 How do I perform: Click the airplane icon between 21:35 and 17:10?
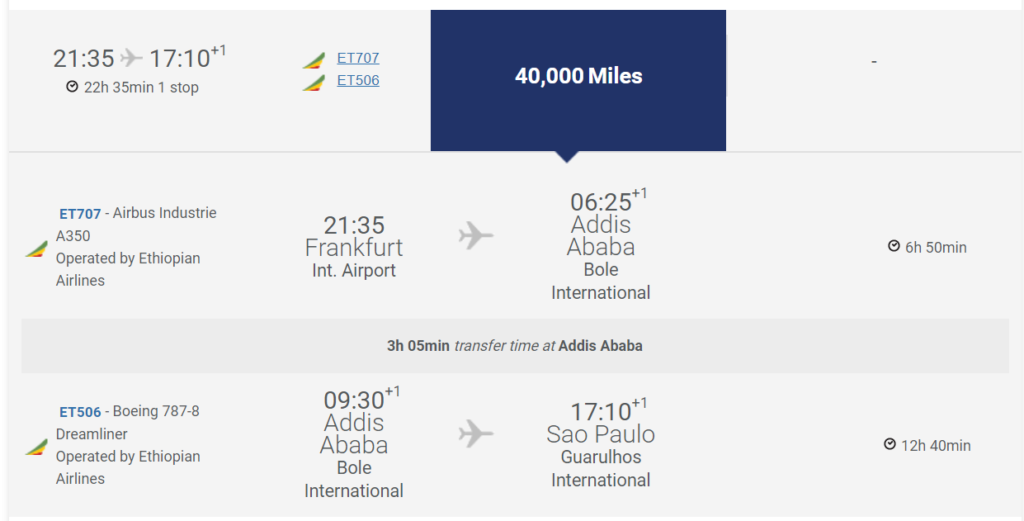(x=131, y=58)
